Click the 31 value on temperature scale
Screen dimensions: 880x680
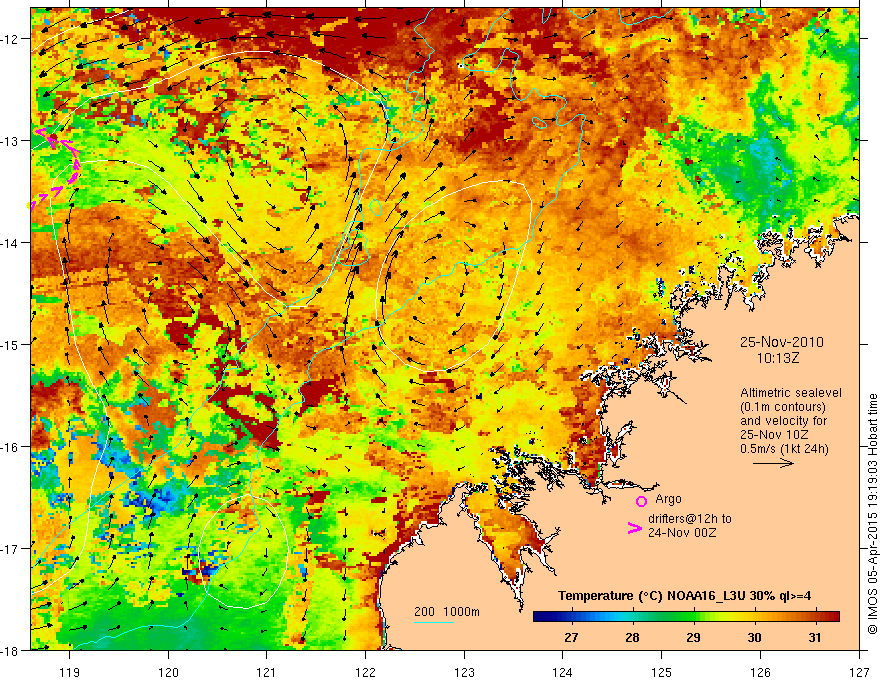tap(815, 637)
